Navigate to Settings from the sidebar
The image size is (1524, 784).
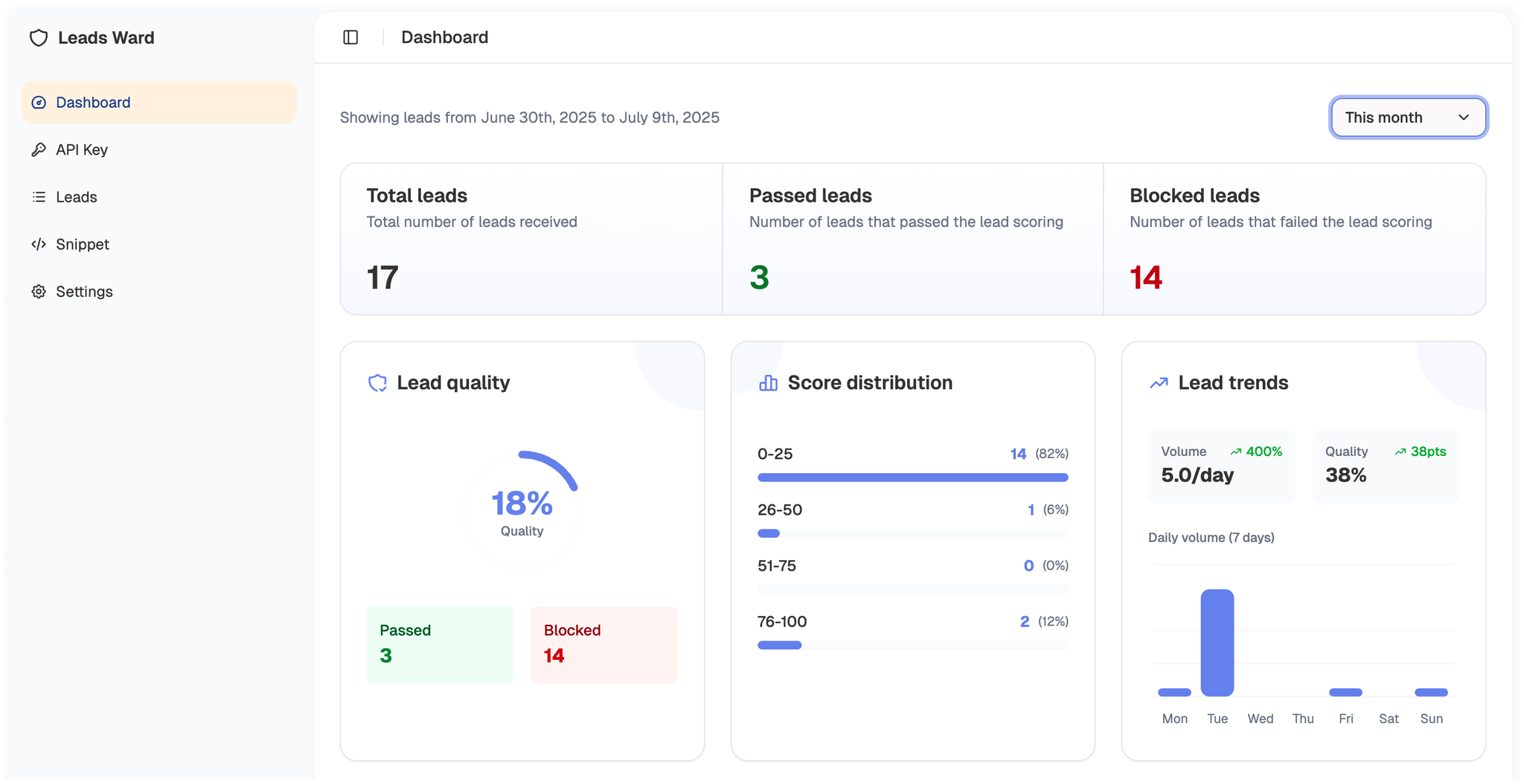(x=84, y=291)
